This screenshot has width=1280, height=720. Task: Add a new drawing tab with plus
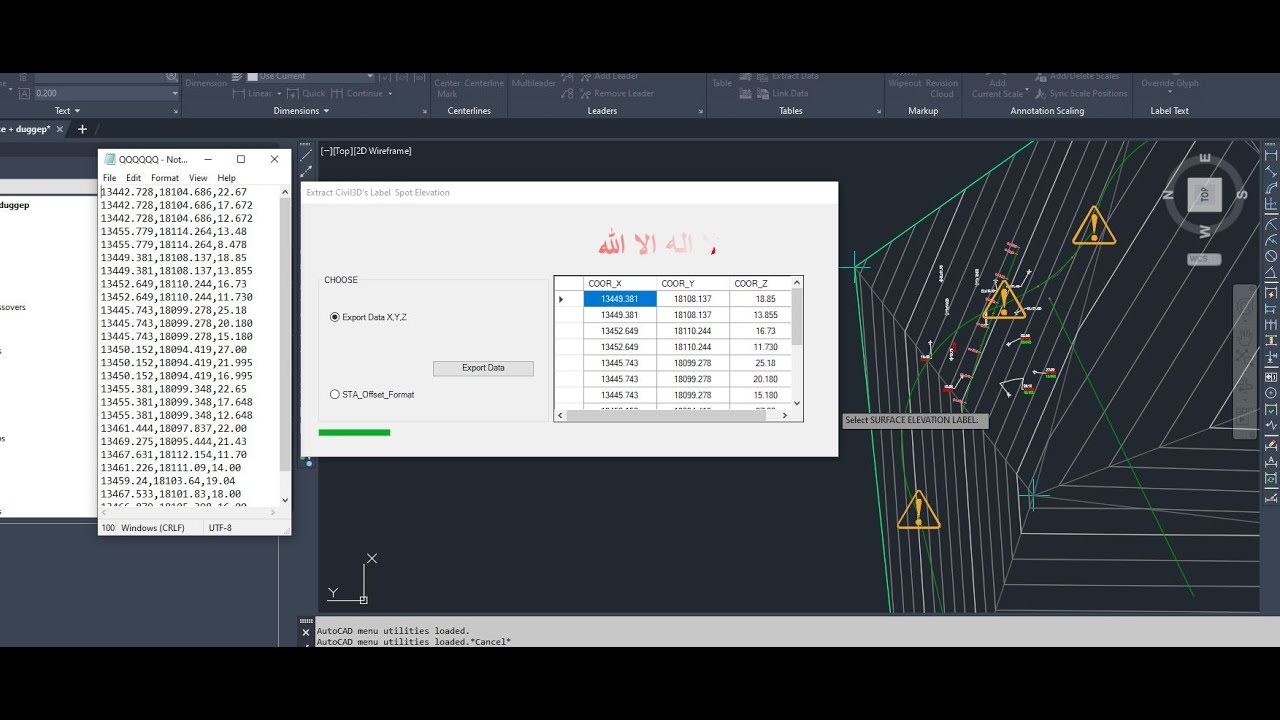click(82, 129)
